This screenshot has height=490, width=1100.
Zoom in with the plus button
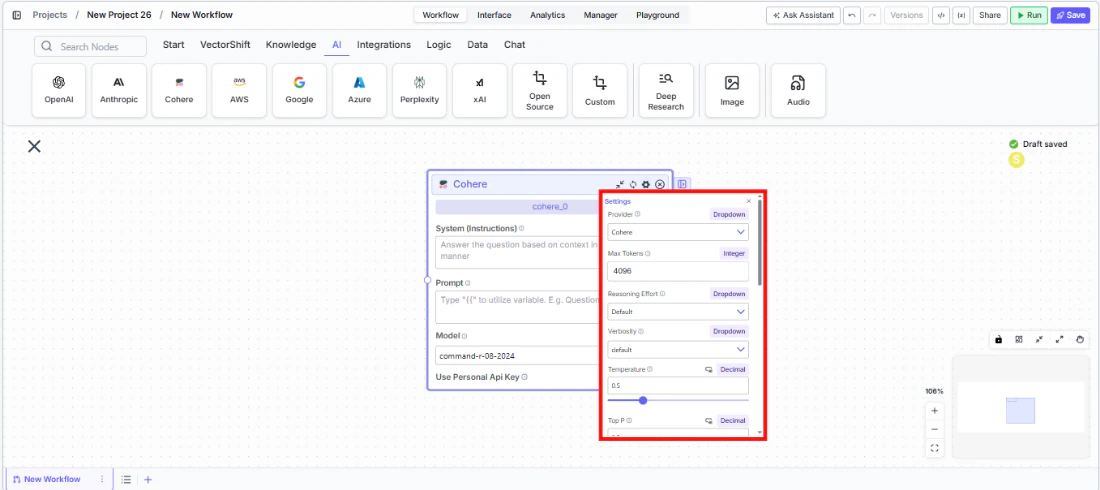pyautogui.click(x=934, y=411)
